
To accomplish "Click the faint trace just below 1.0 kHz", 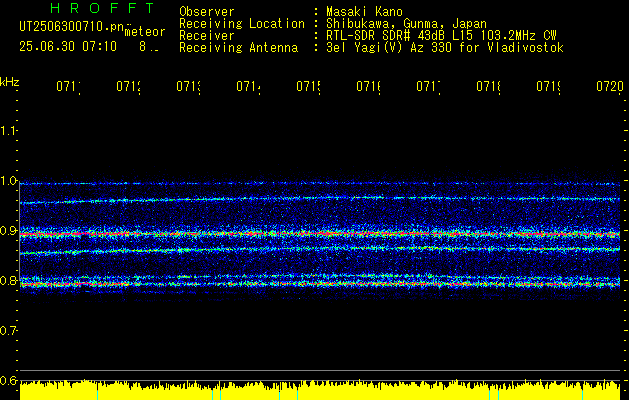I will coord(320,184).
